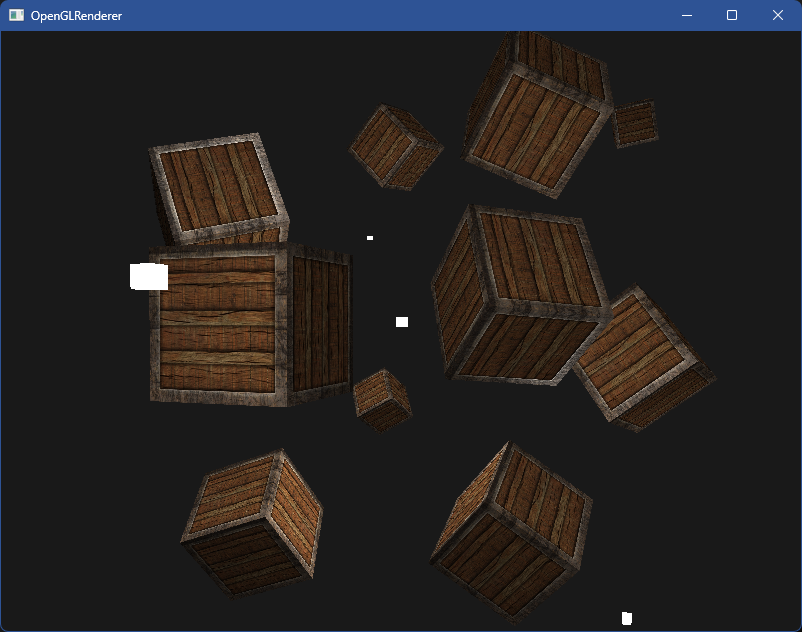Click the tiny white light cube above center
The height and width of the screenshot is (632, 802).
[370, 238]
